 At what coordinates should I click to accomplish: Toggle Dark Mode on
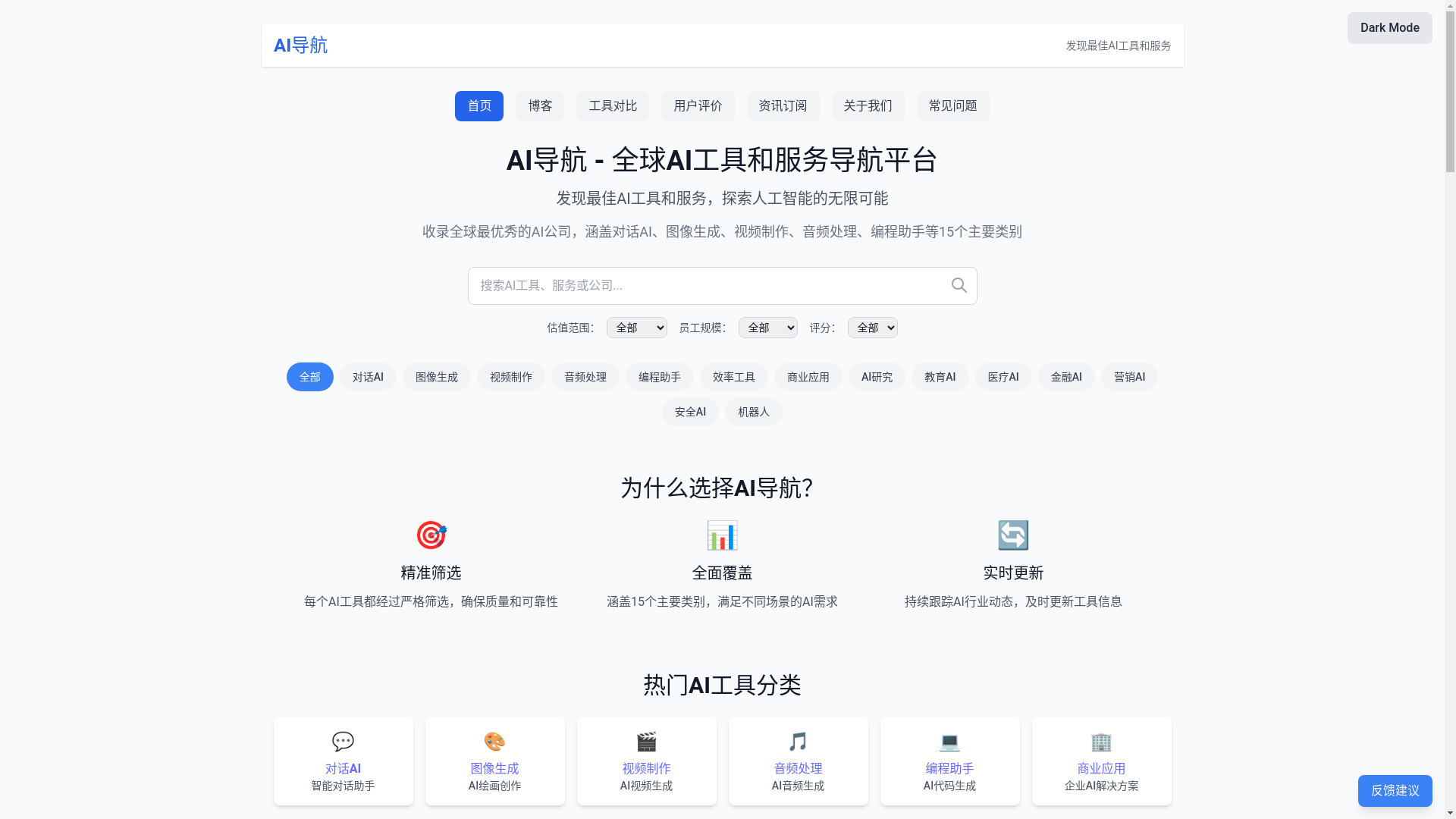1389,28
